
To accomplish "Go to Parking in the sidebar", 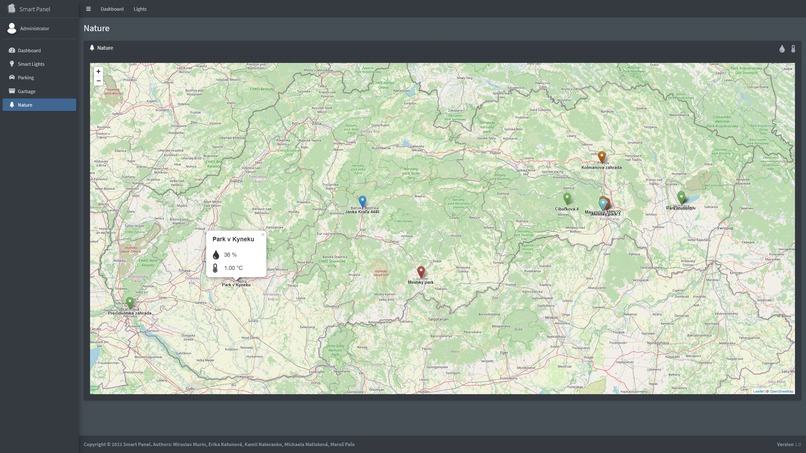I will pos(39,78).
